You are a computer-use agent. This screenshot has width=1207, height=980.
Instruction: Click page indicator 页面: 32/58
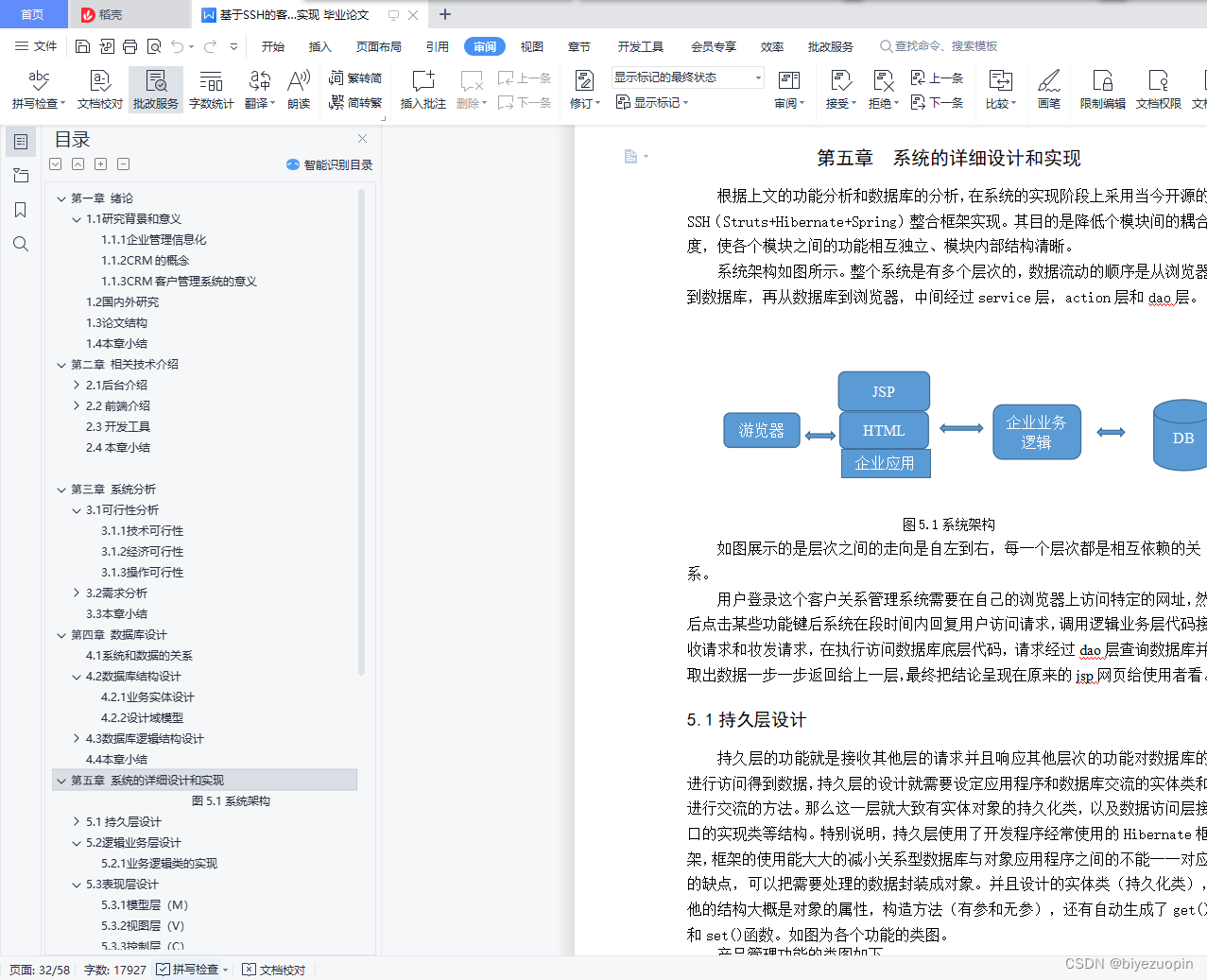pos(40,970)
